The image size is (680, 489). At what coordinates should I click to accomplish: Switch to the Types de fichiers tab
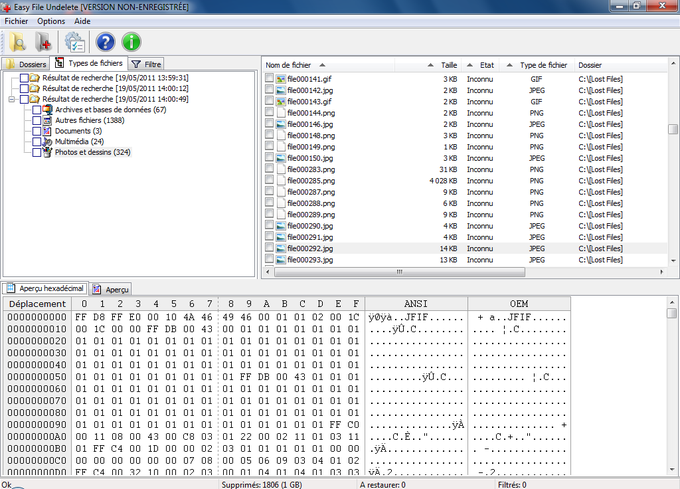point(89,63)
